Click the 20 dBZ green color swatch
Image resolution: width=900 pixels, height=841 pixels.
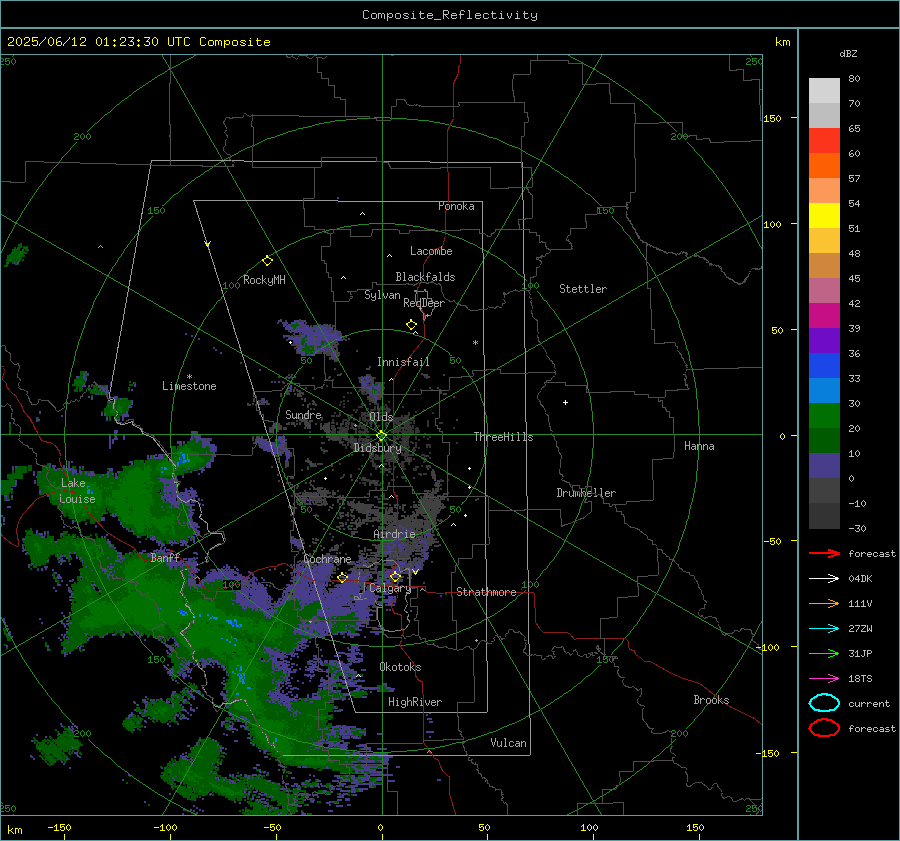(824, 416)
